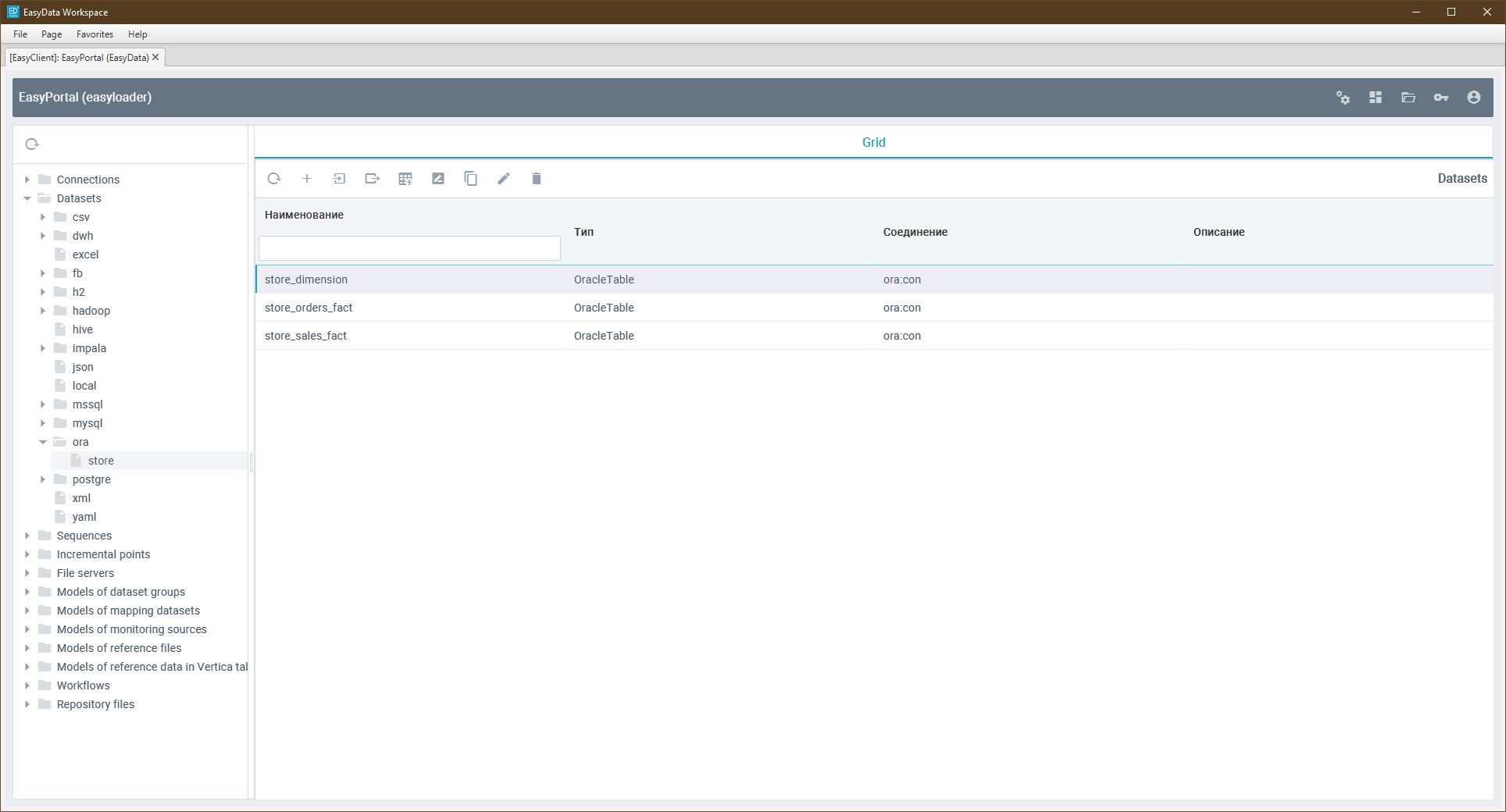The height and width of the screenshot is (812, 1506).
Task: Click the file icon next to yaml
Action: coord(60,517)
